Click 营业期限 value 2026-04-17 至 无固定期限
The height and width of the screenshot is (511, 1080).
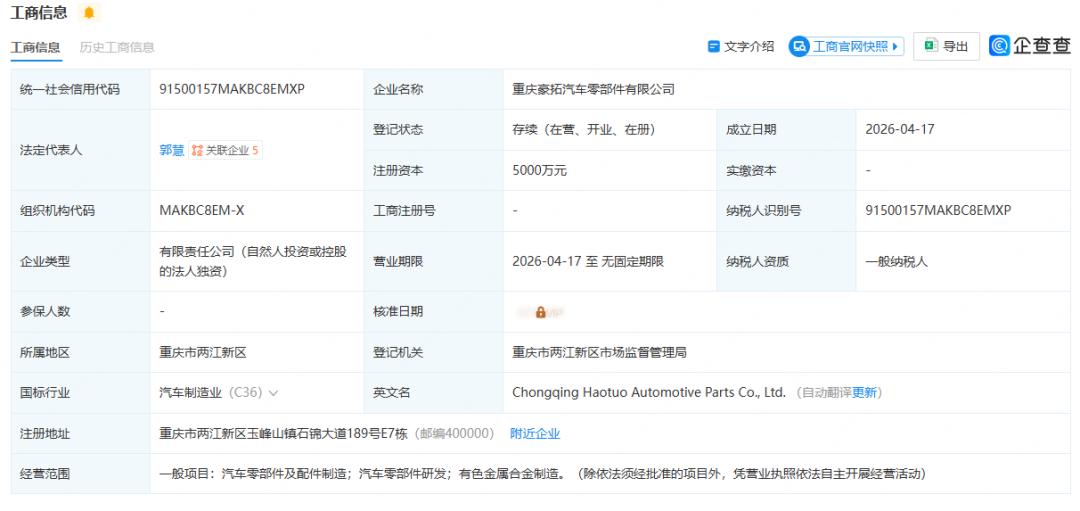(x=588, y=262)
